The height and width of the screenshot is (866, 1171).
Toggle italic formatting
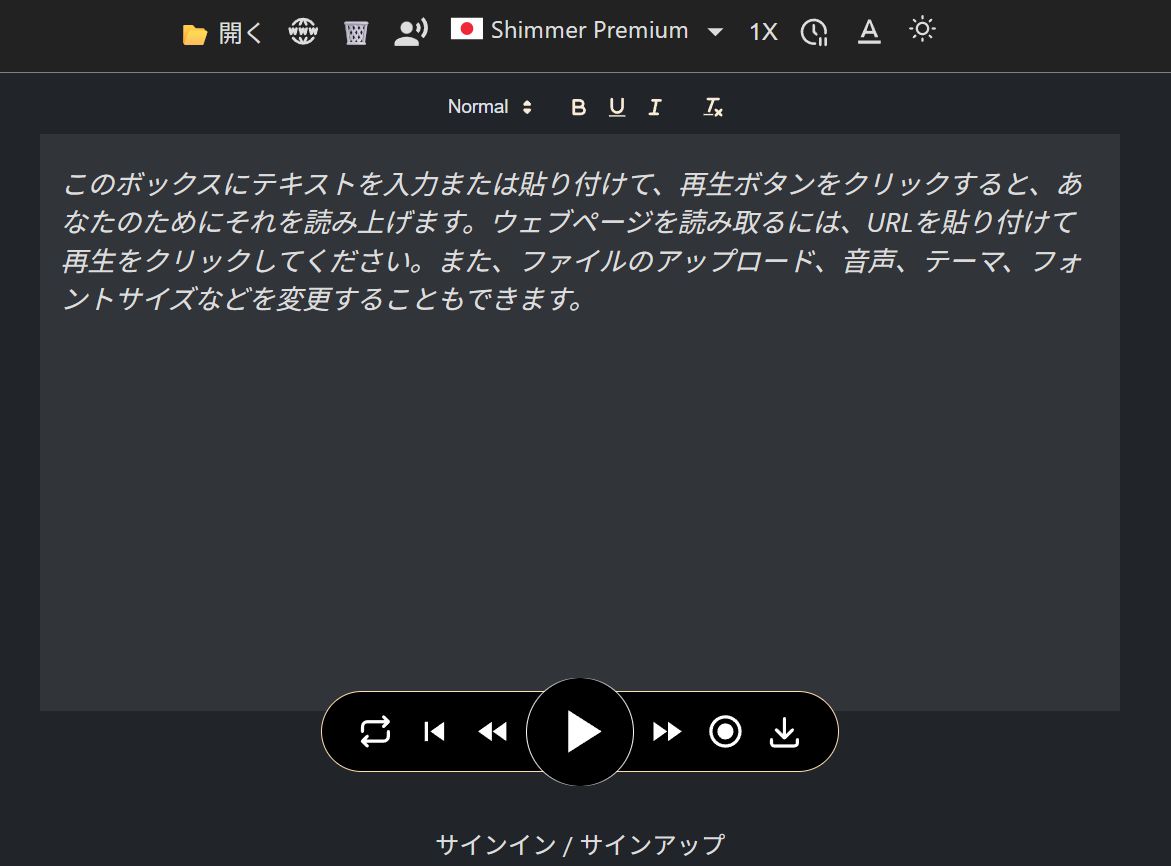point(655,108)
